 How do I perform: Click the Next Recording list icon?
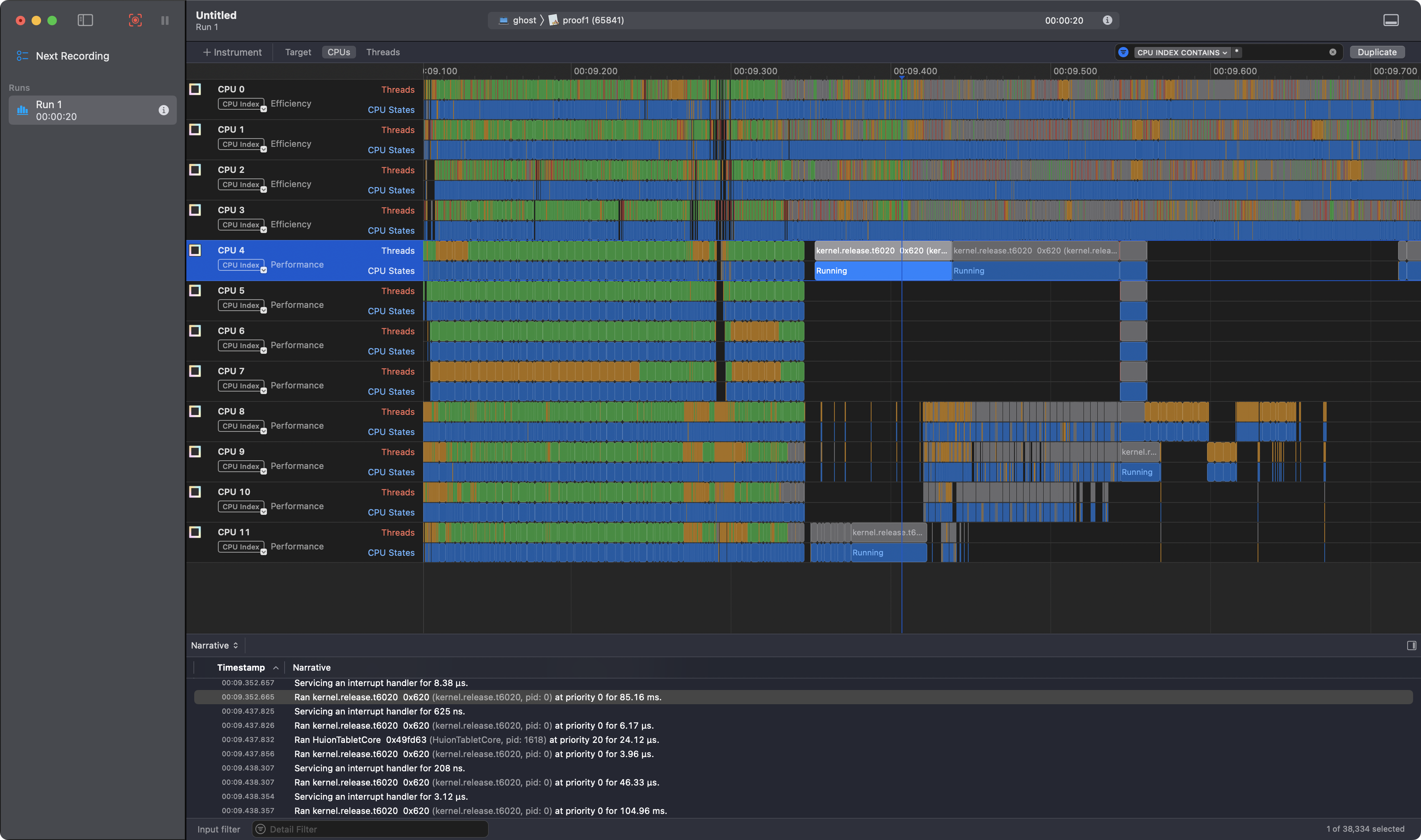point(22,56)
